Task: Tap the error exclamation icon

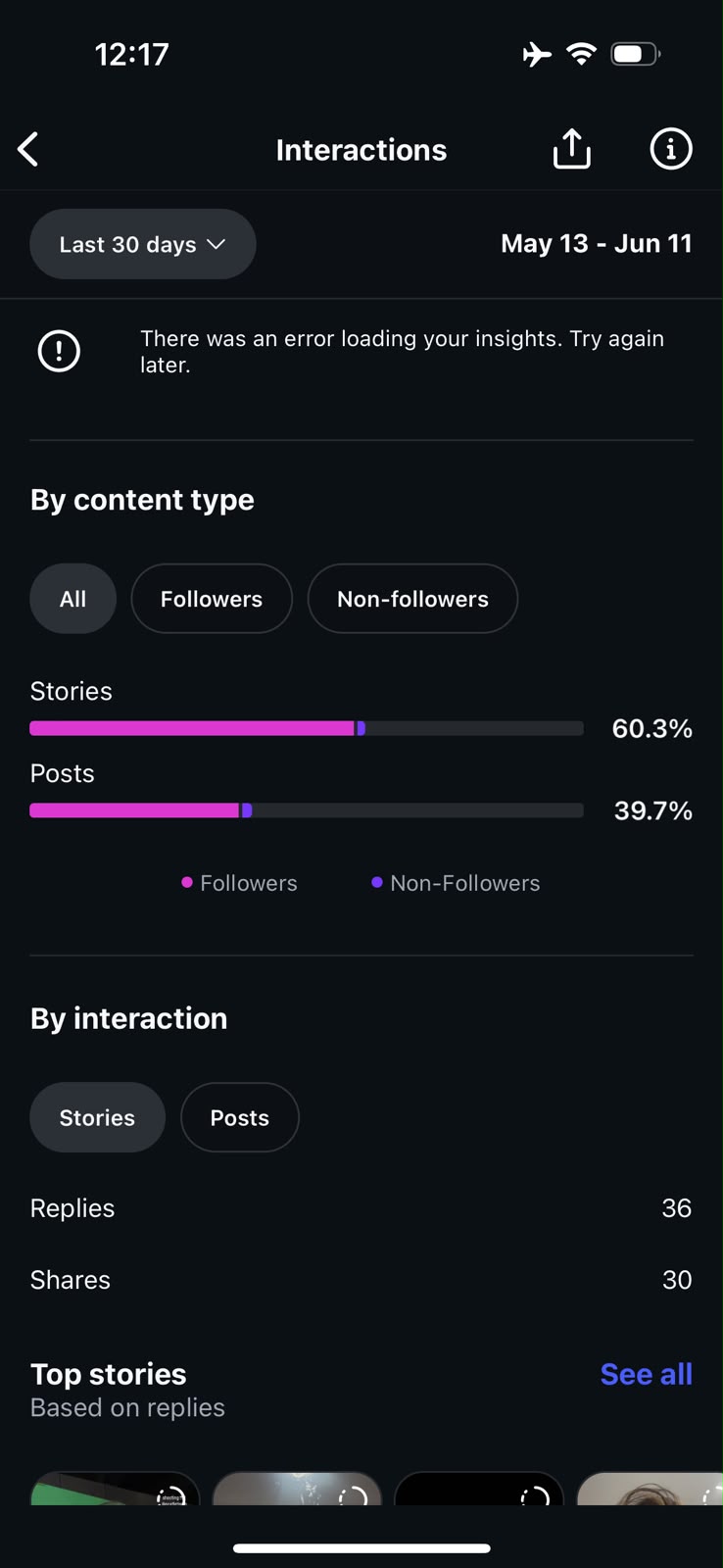Action: [59, 351]
